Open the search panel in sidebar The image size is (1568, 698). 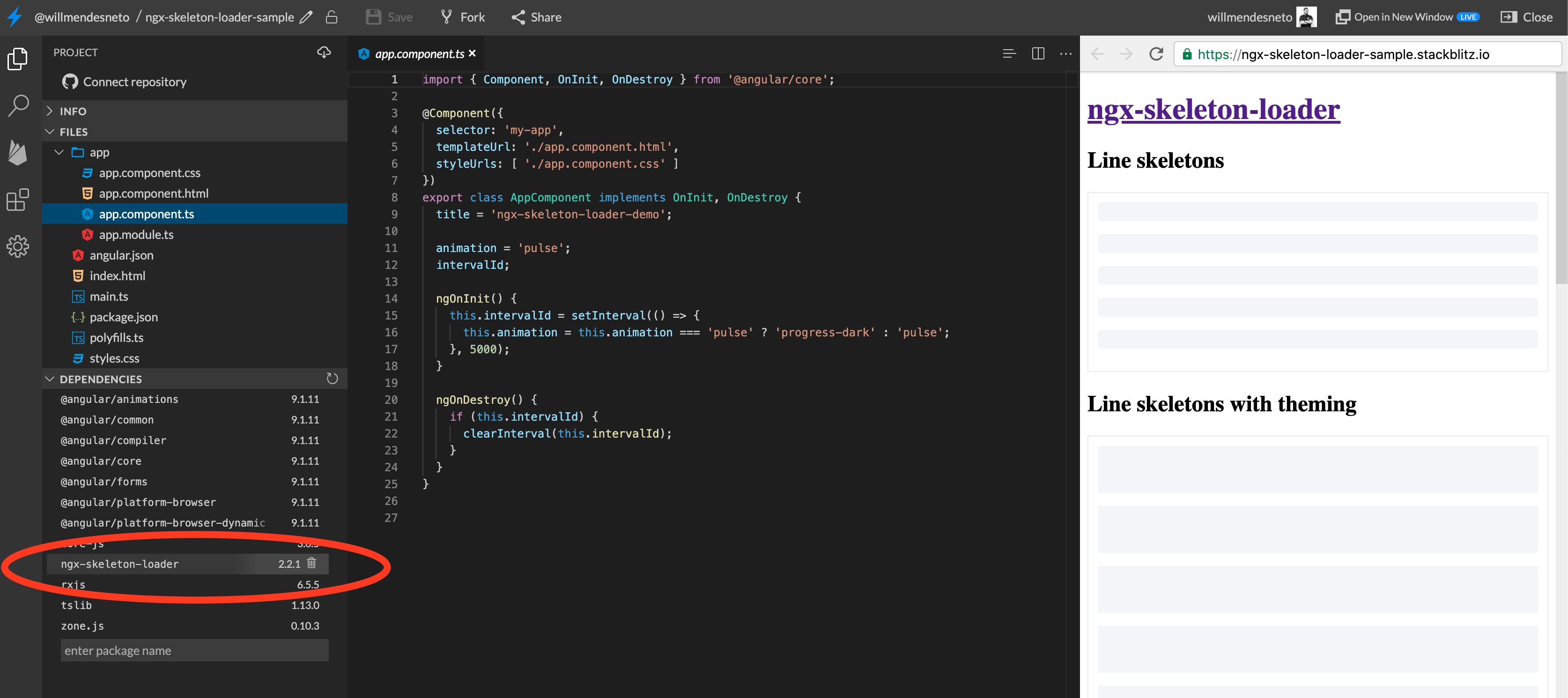coord(18,105)
